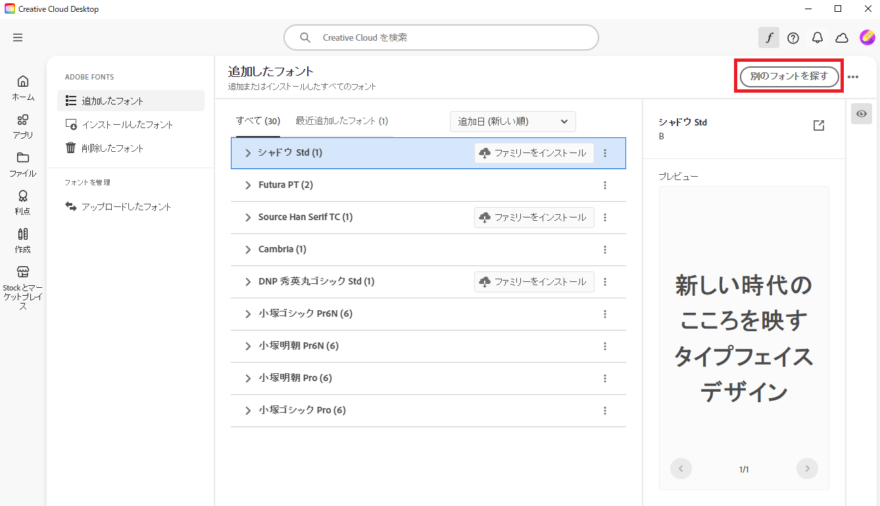880x506 pixels.
Task: Click 別のフォントを探す button
Action: (x=789, y=76)
